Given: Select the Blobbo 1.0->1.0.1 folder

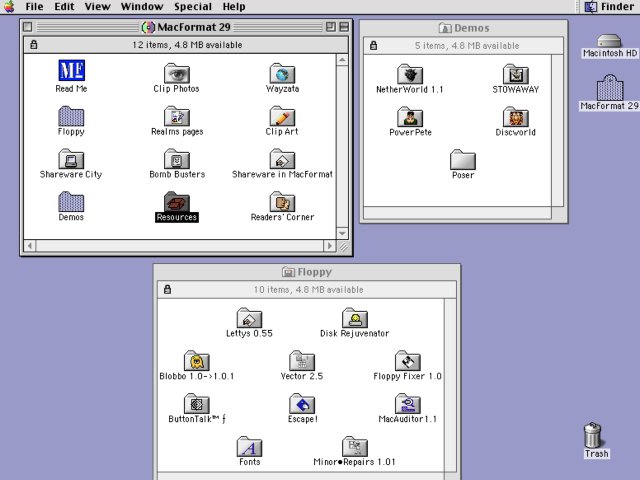Looking at the screenshot, I should [x=196, y=361].
